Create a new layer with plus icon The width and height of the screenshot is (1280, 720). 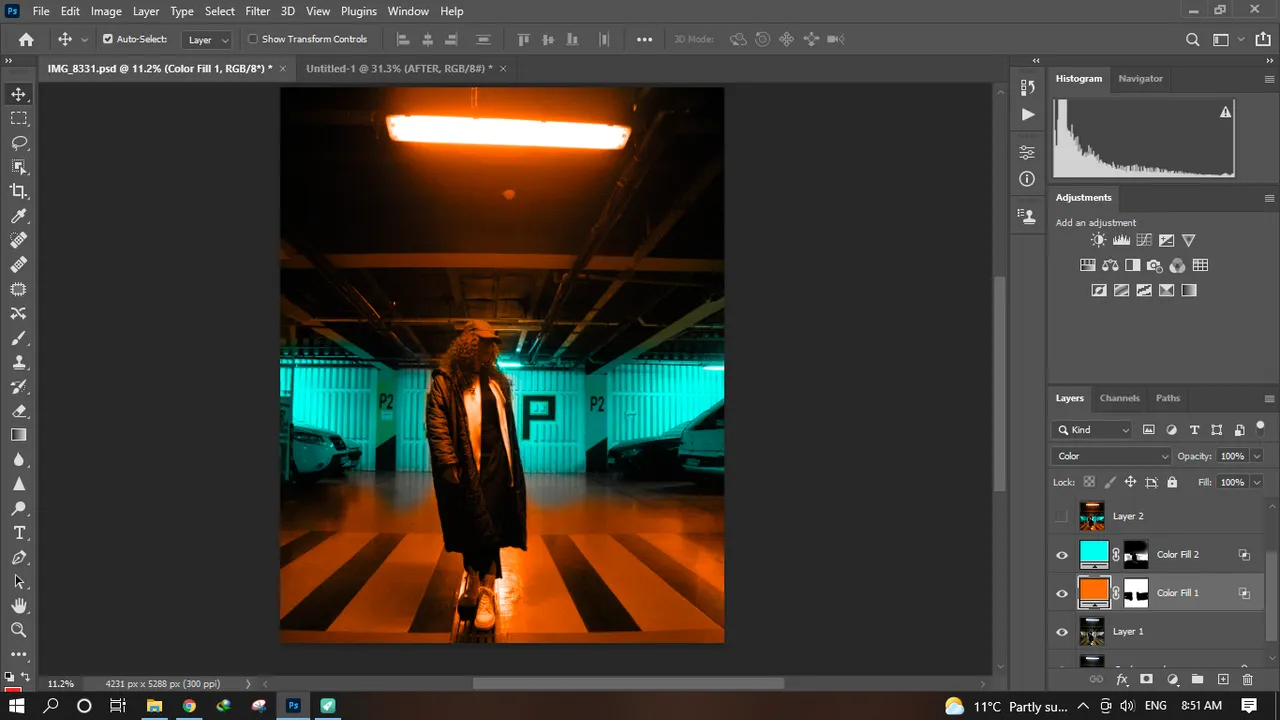pyautogui.click(x=1223, y=680)
